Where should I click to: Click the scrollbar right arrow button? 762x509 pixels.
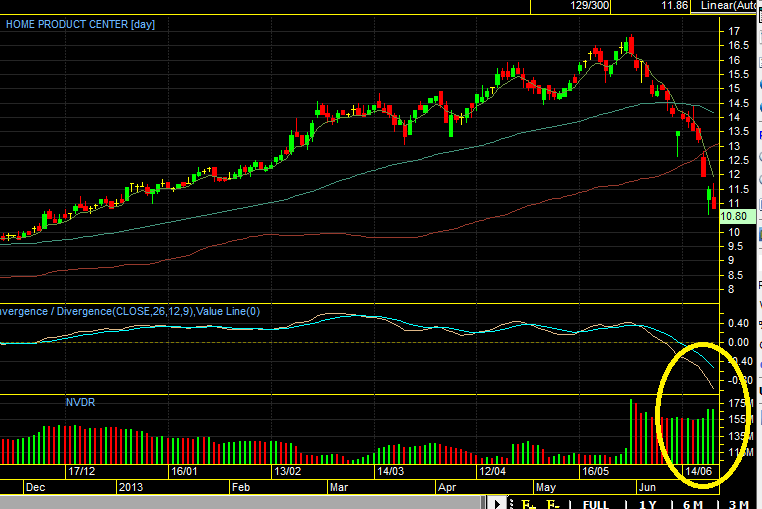(x=497, y=503)
